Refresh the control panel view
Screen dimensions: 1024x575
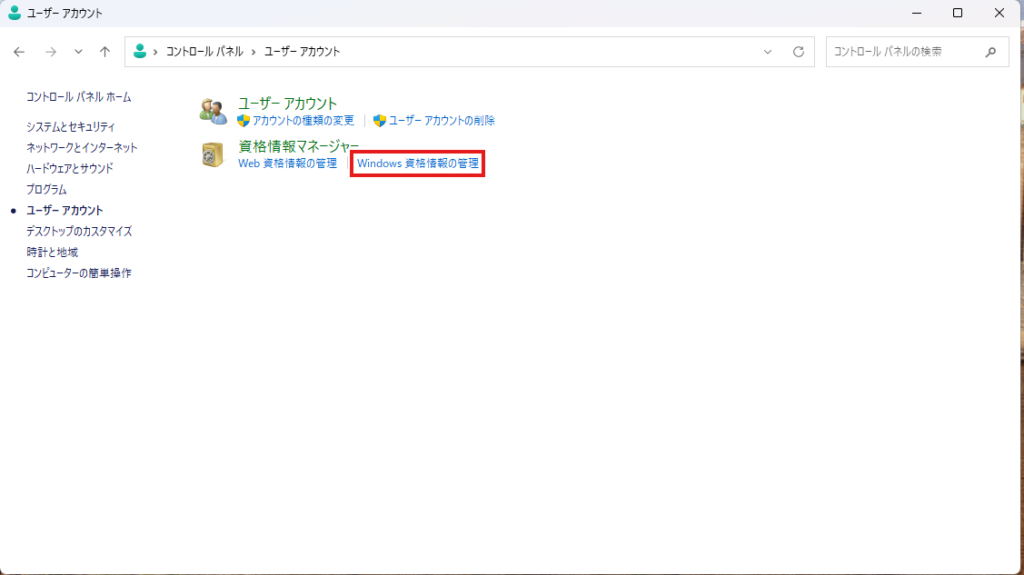[798, 52]
